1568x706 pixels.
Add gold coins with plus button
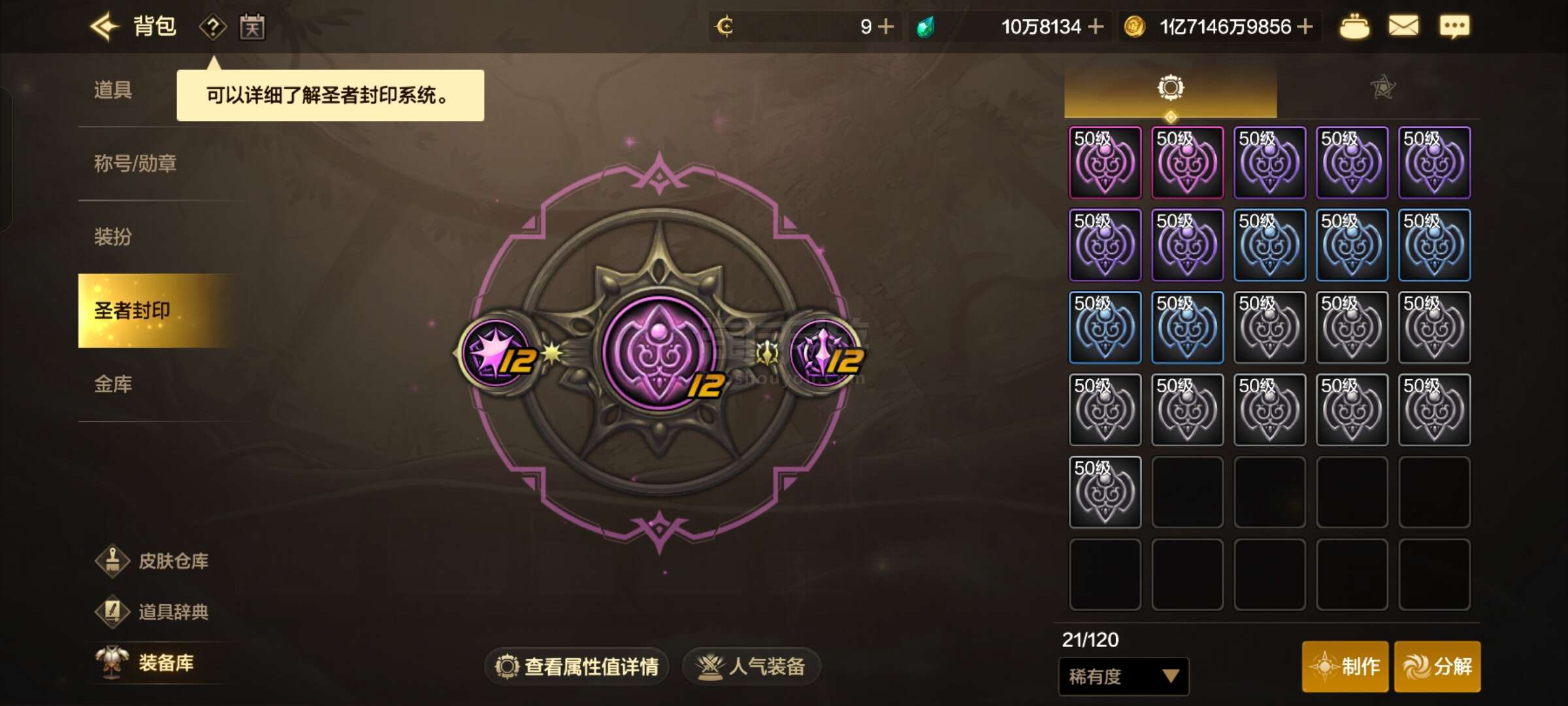(x=1305, y=27)
